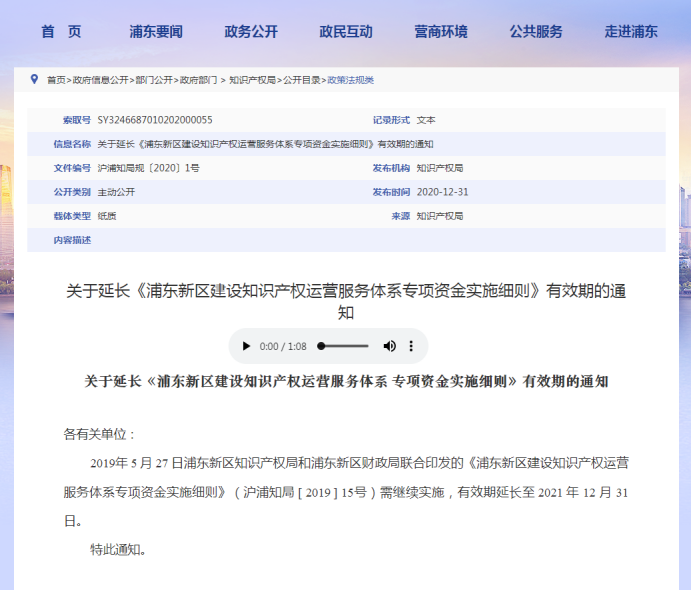Open the 首页 navigation tab
Viewport: 691px width, 590px height.
pyautogui.click(x=62, y=31)
